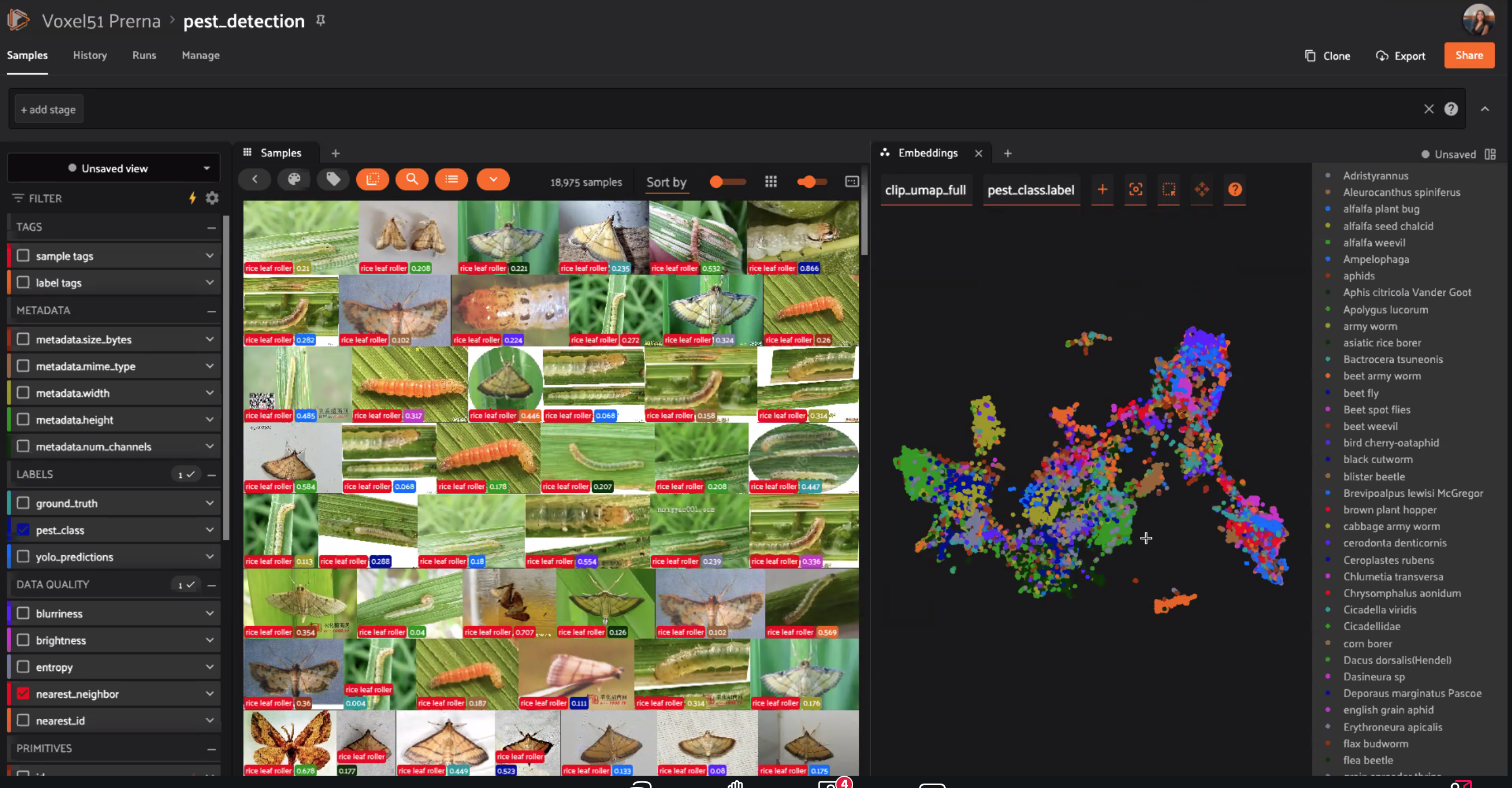Image resolution: width=1512 pixels, height=788 pixels.
Task: Select the Adristyrannus legend entry
Action: 1375,175
